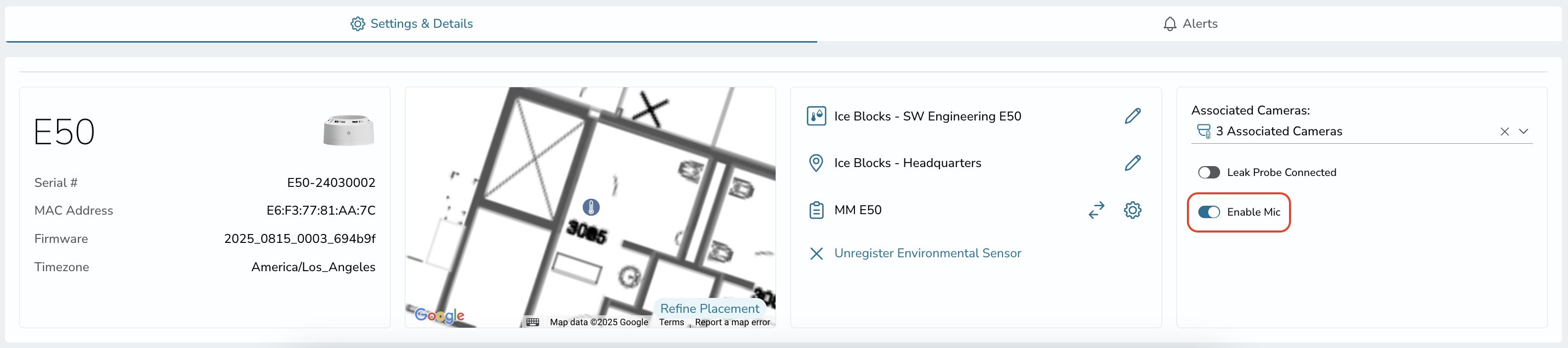Click the Google logo on the map

pos(439,315)
